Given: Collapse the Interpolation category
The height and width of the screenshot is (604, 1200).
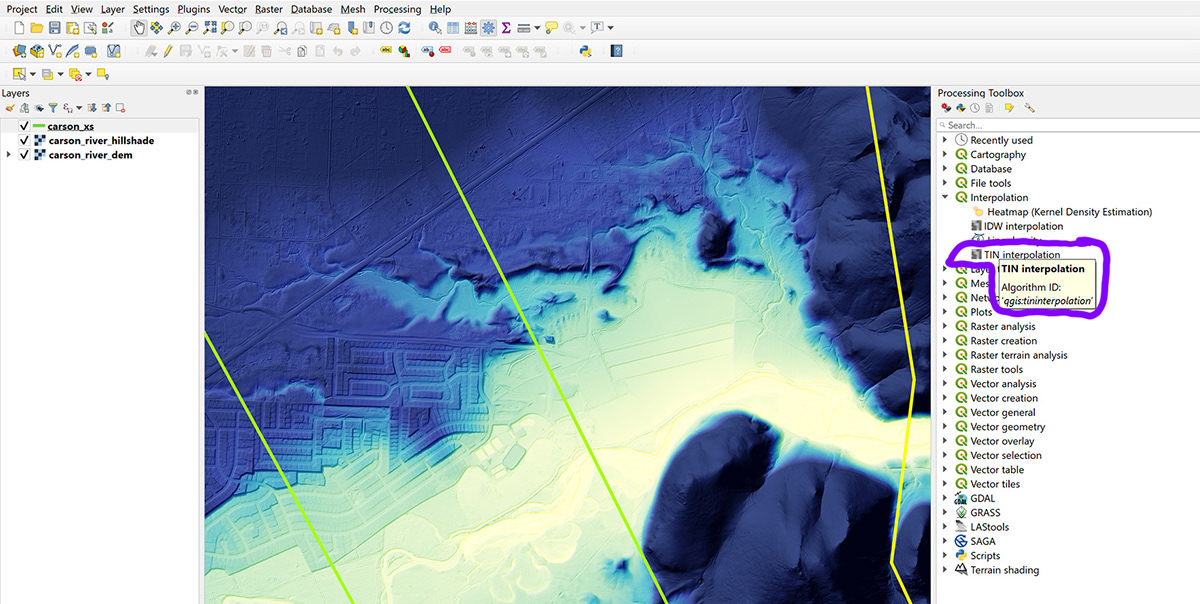Looking at the screenshot, I should click(x=945, y=197).
